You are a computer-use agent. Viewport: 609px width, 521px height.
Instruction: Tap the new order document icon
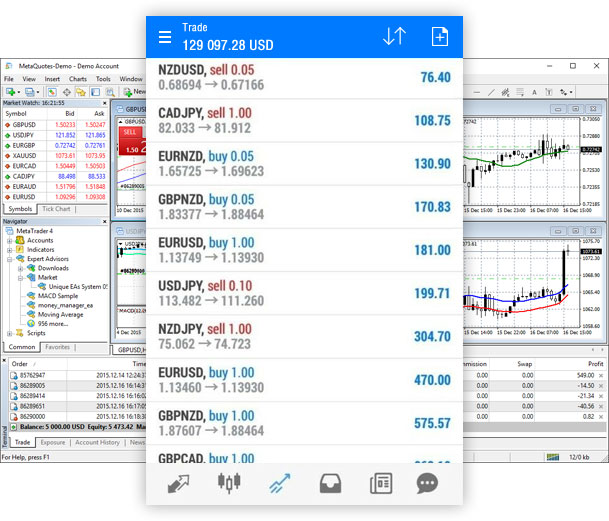click(439, 36)
